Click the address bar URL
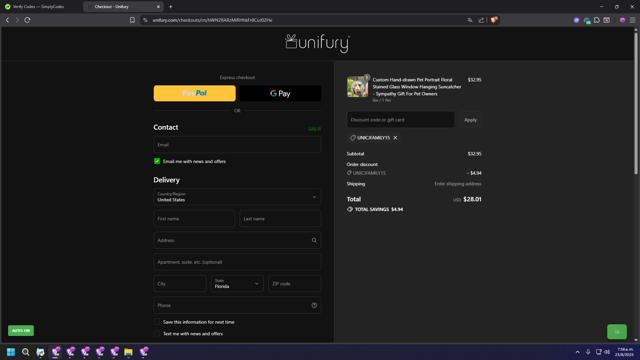This screenshot has height=360, width=640. [212, 20]
